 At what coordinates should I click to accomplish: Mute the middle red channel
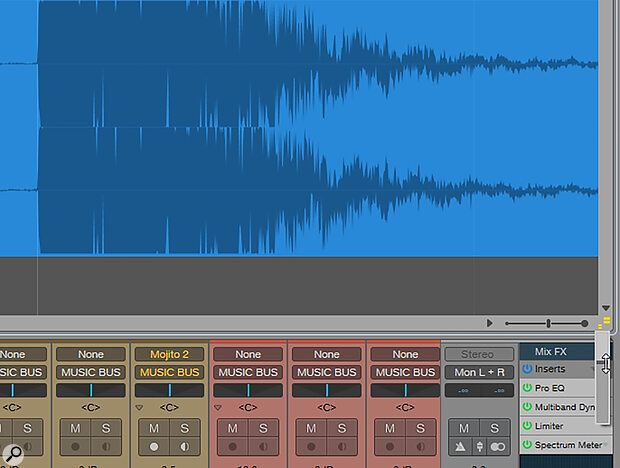[311, 428]
